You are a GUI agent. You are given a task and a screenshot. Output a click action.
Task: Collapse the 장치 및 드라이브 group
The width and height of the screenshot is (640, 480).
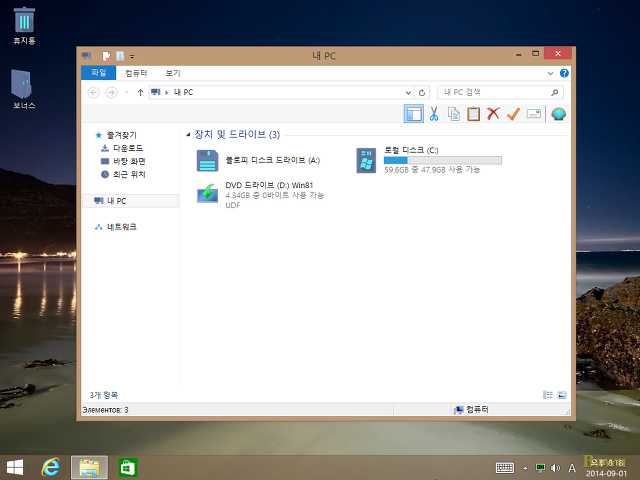point(188,135)
